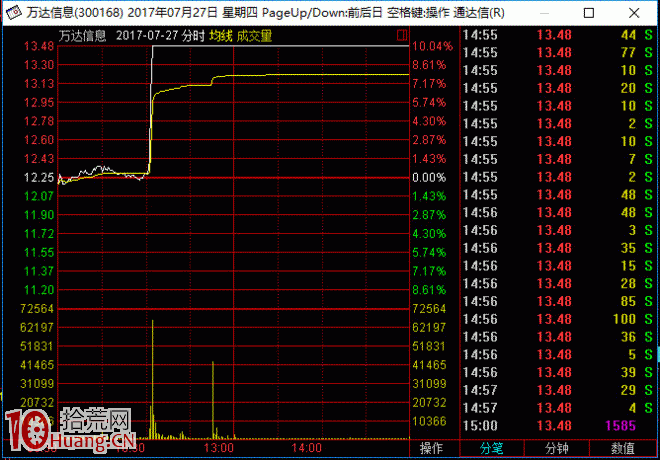Select the 14:55 trade row with volume 44
This screenshot has width=660, height=460.
558,35
